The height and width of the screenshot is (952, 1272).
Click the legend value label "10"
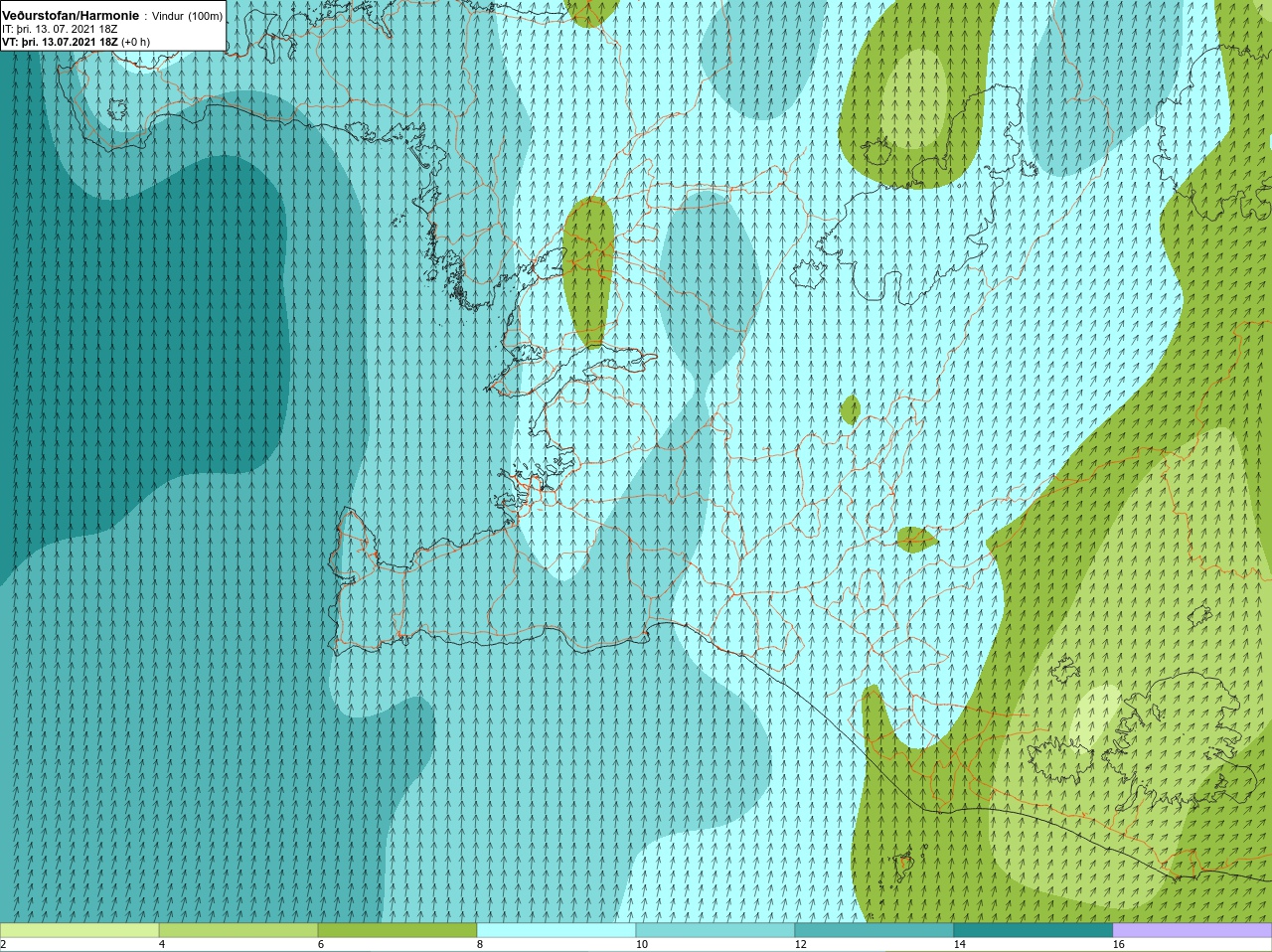(x=642, y=945)
